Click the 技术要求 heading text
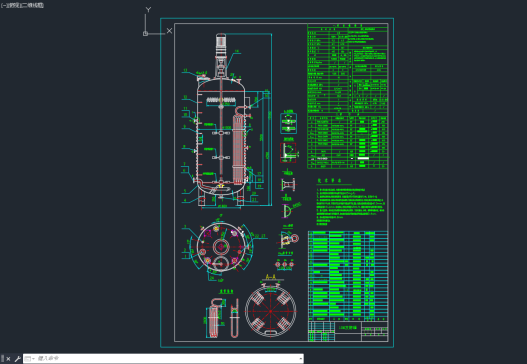 click(329, 180)
